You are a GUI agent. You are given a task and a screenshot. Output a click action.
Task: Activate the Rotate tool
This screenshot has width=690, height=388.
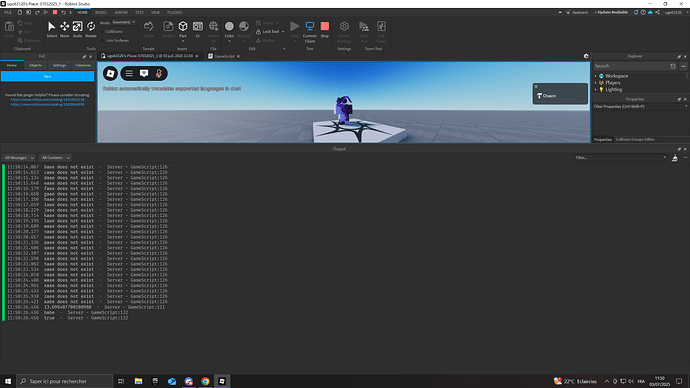[x=91, y=29]
